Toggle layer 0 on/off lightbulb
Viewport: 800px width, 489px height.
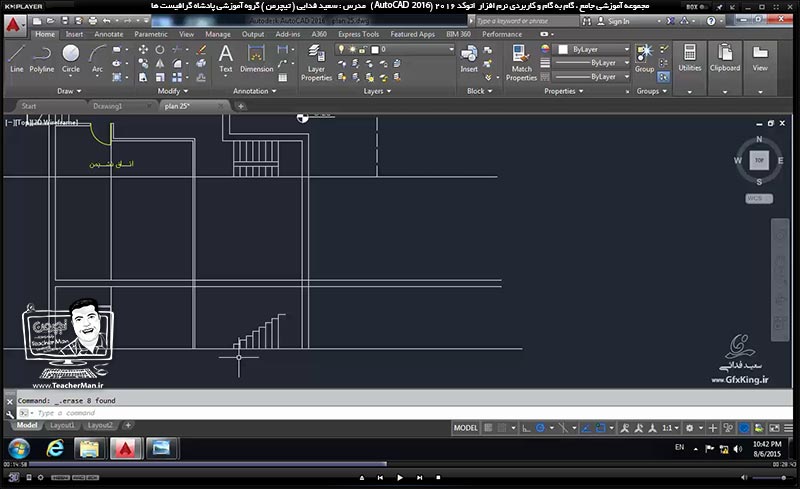pyautogui.click(x=341, y=49)
